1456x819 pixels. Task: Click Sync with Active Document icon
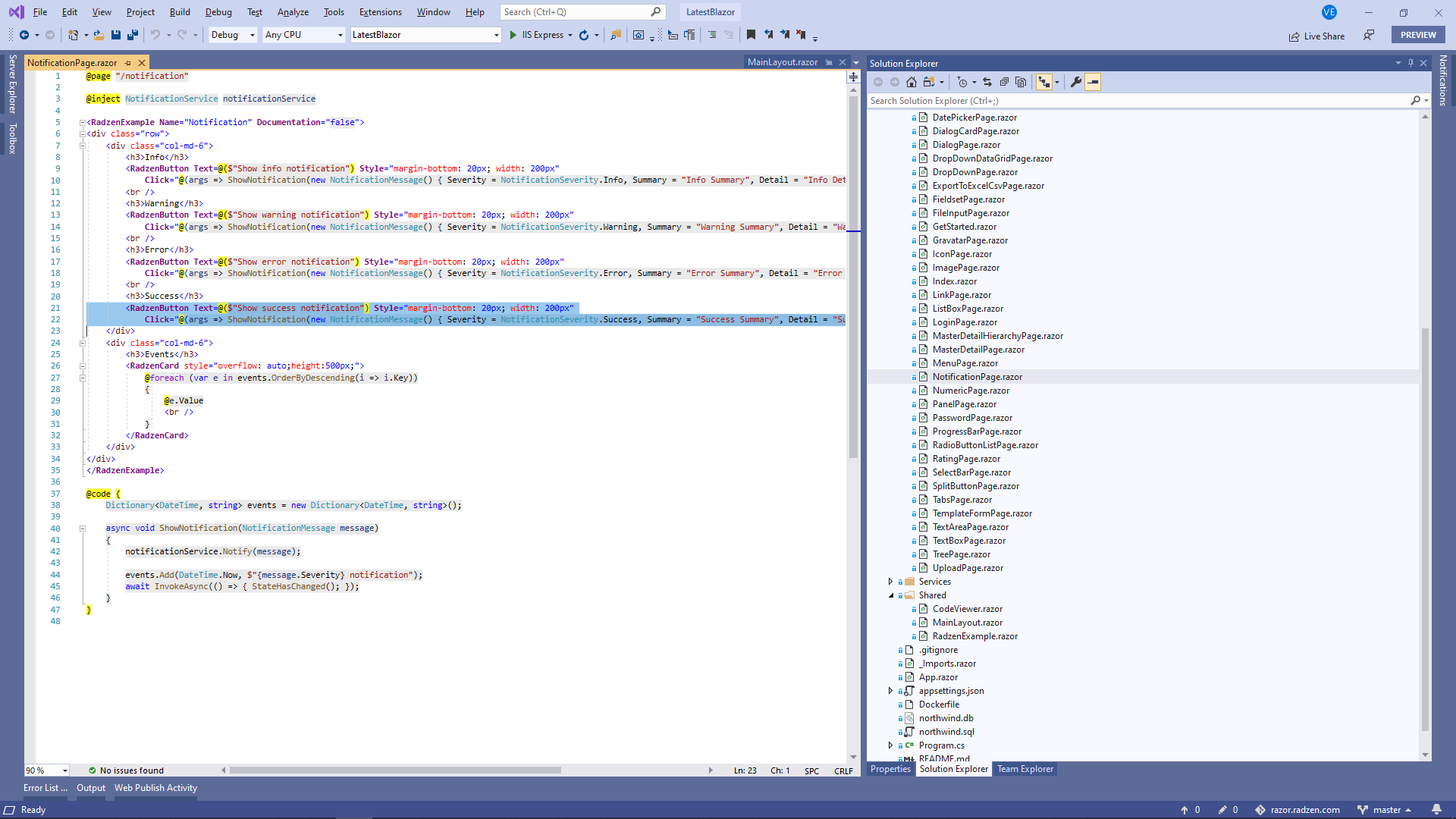click(x=987, y=82)
